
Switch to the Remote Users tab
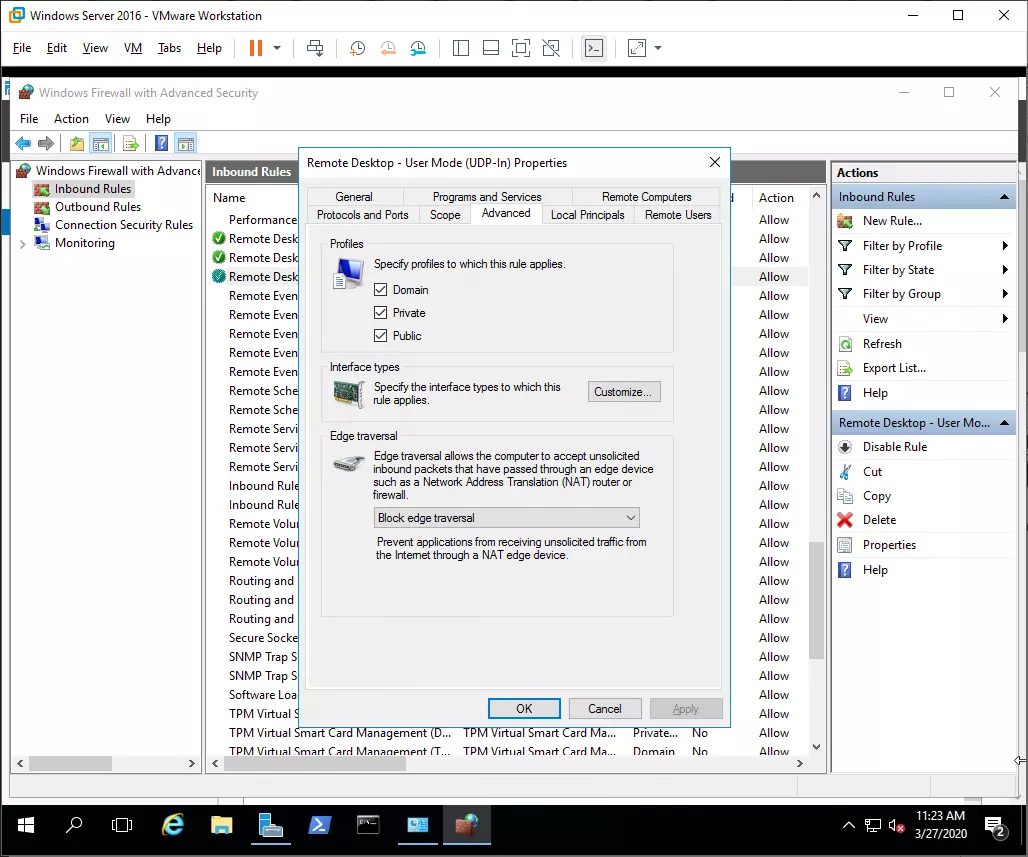click(x=678, y=215)
